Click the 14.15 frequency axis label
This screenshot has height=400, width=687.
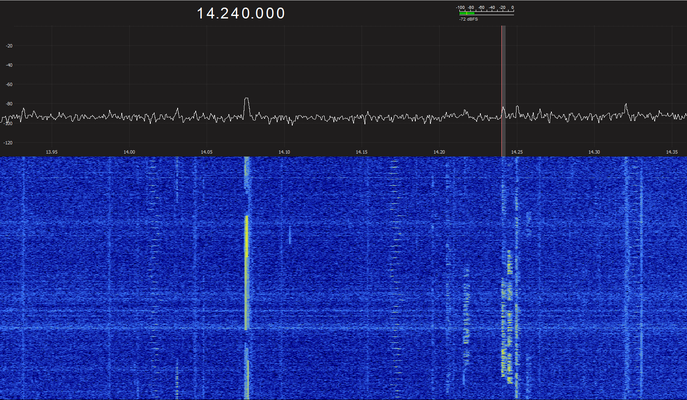(361, 152)
